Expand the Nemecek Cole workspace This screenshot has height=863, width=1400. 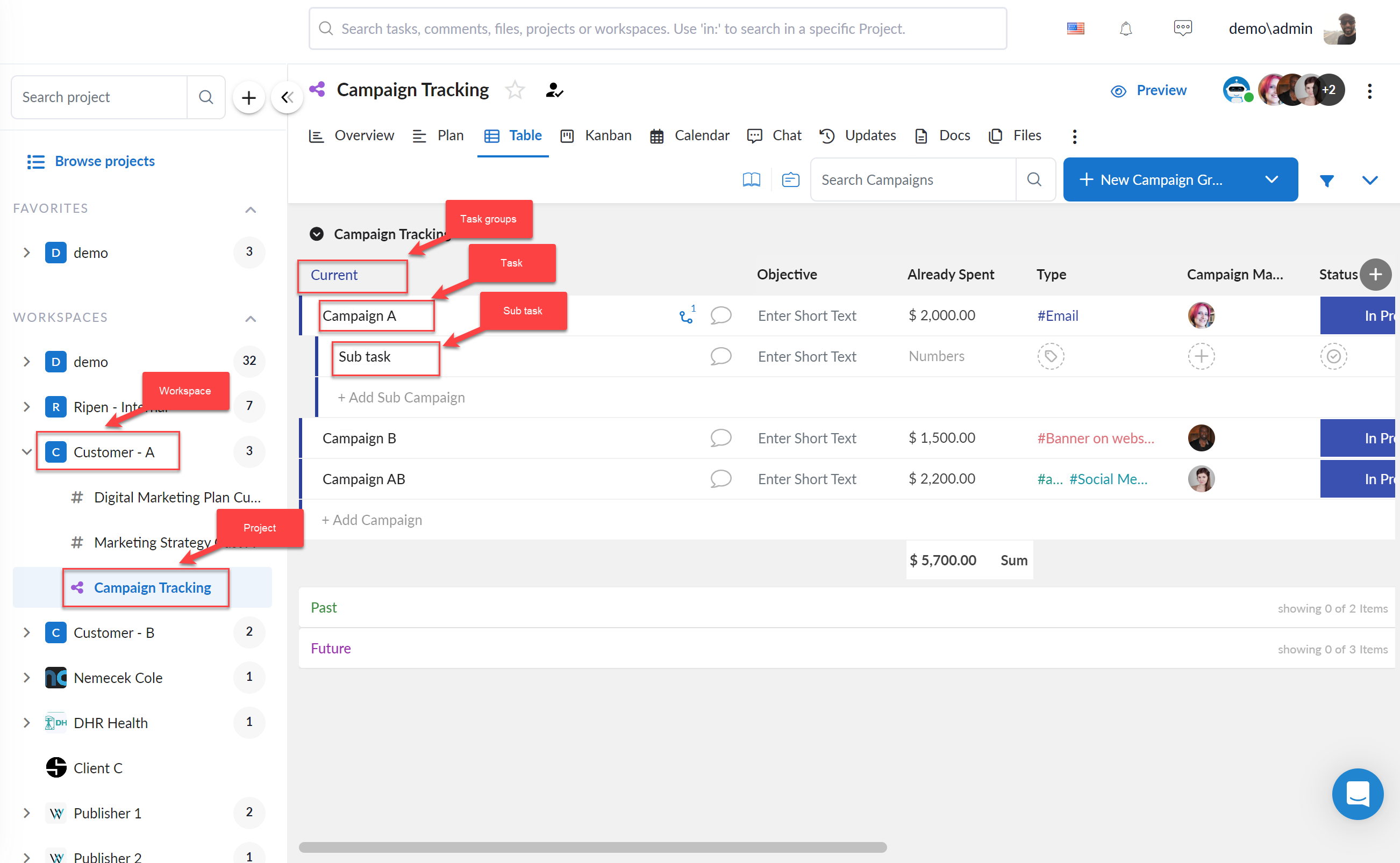point(26,678)
